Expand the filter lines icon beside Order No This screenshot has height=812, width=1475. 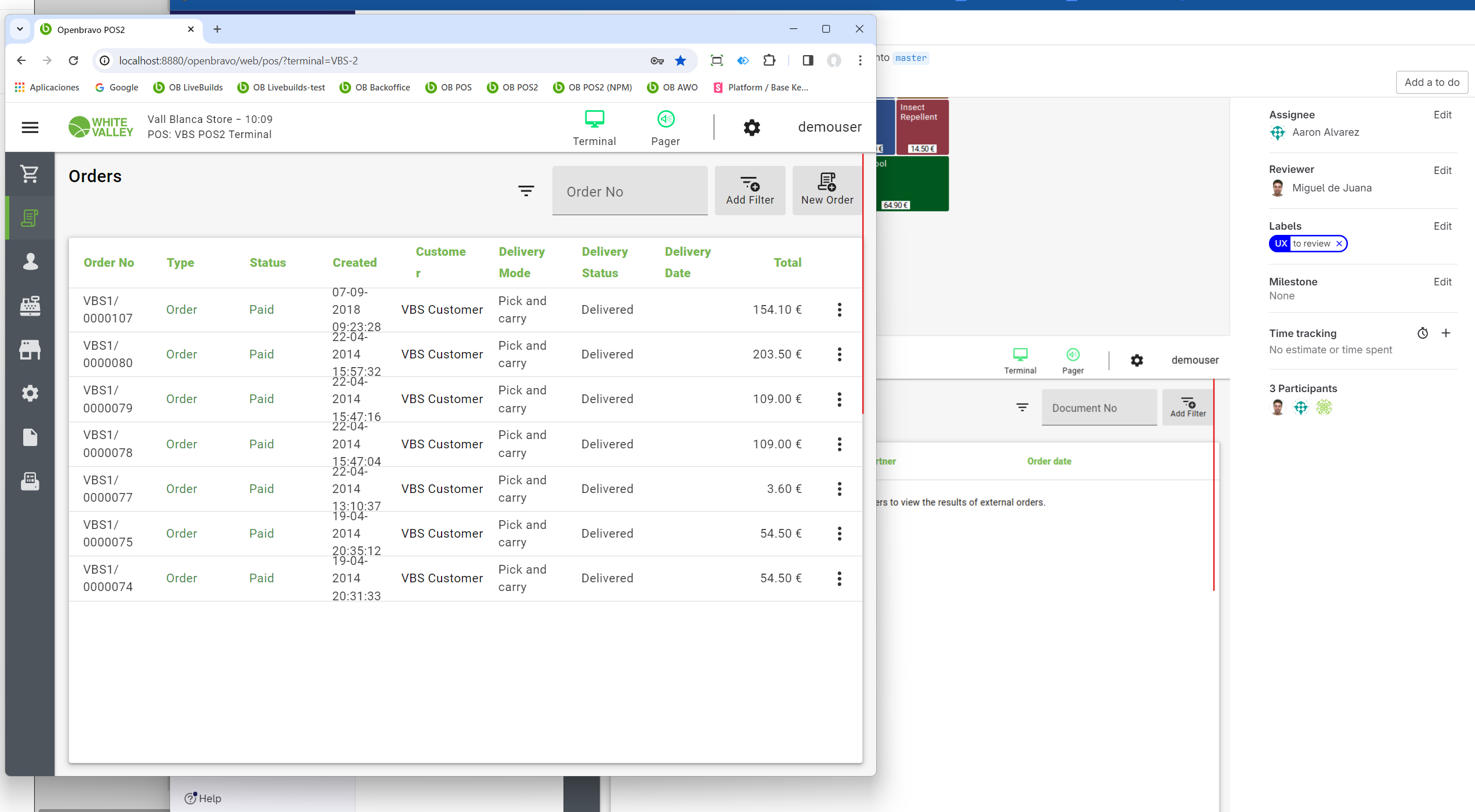coord(526,191)
